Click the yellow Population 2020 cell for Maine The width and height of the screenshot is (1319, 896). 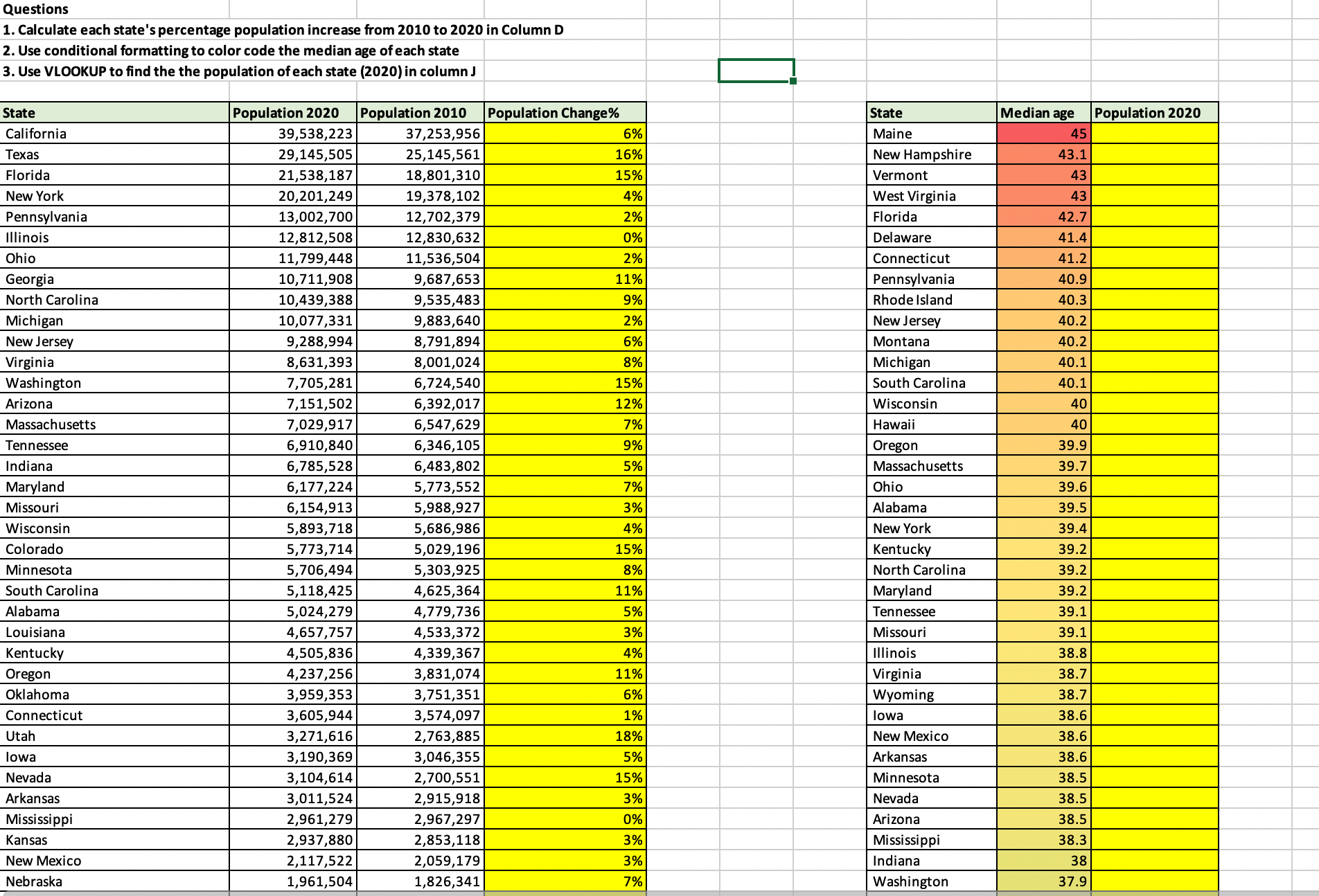click(1155, 133)
